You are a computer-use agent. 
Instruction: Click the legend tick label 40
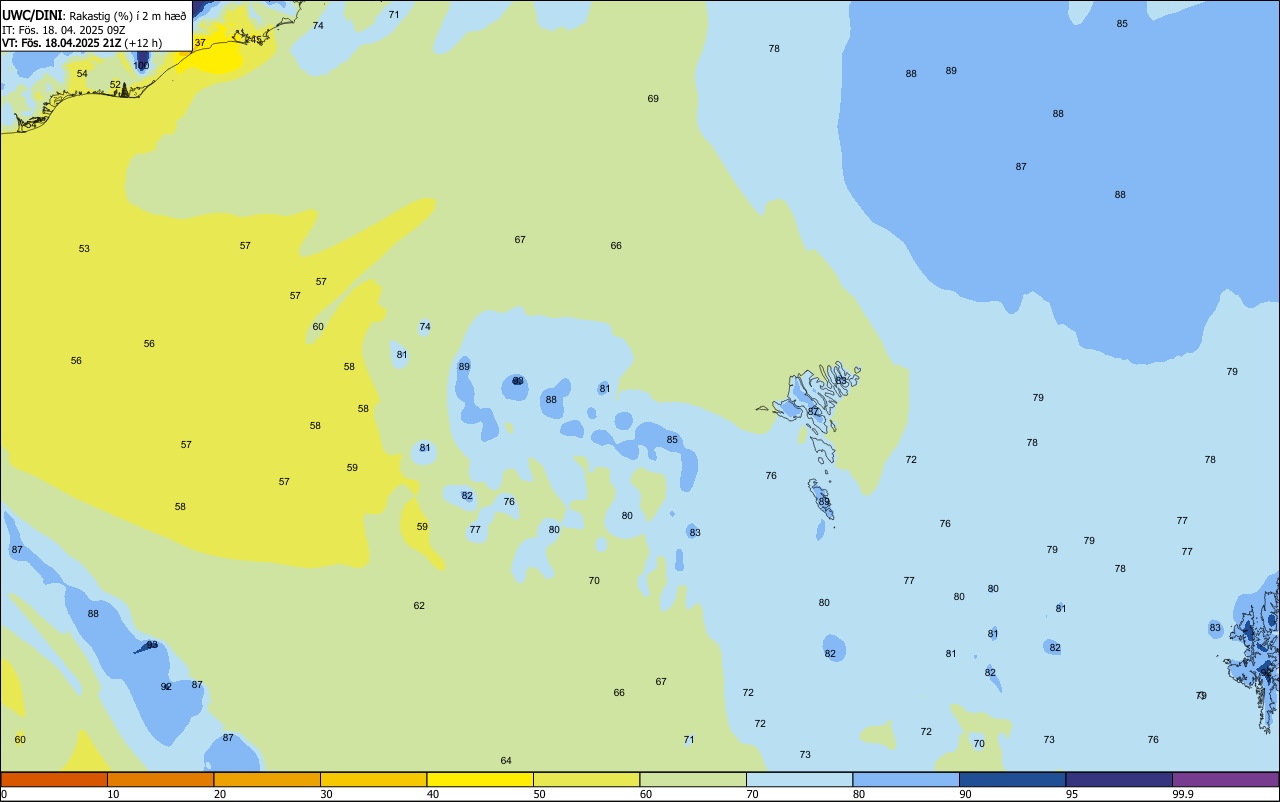[433, 794]
